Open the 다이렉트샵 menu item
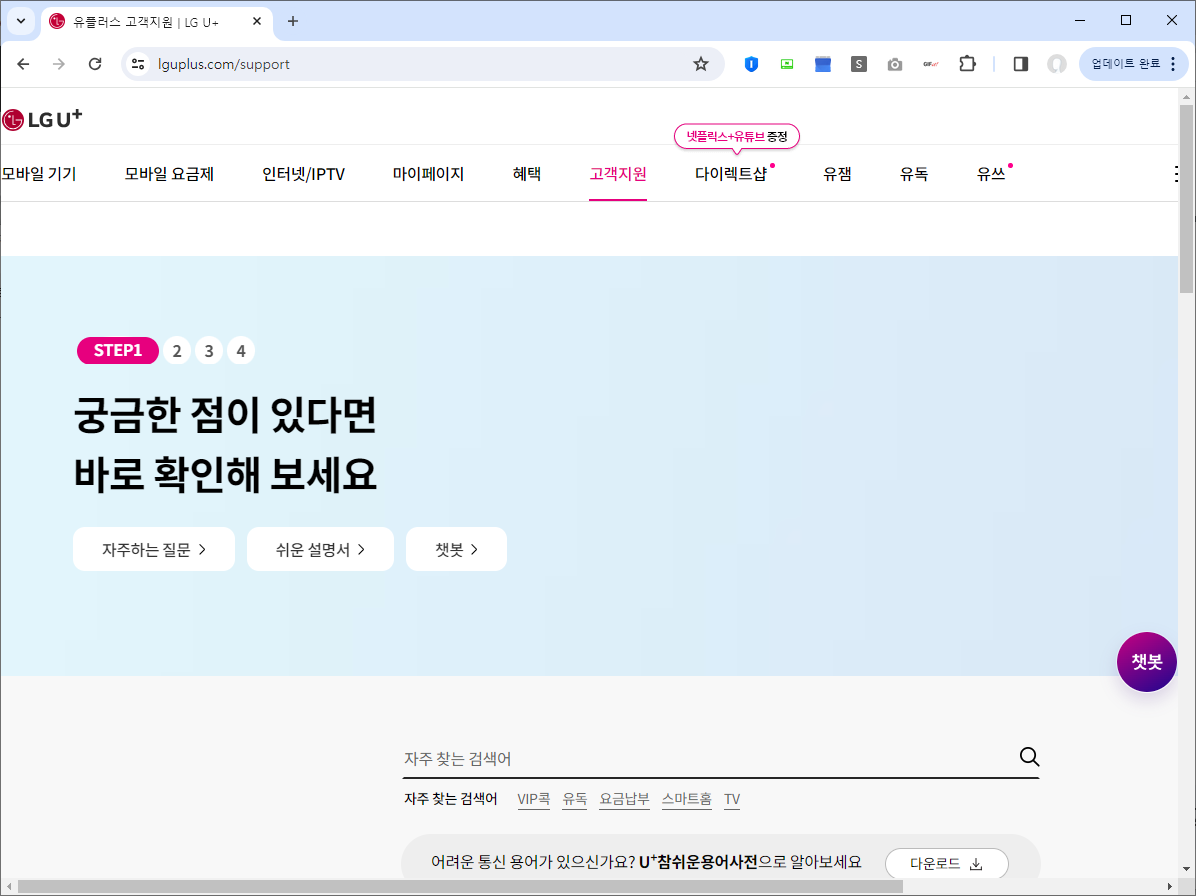Image resolution: width=1196 pixels, height=896 pixels. 735,172
